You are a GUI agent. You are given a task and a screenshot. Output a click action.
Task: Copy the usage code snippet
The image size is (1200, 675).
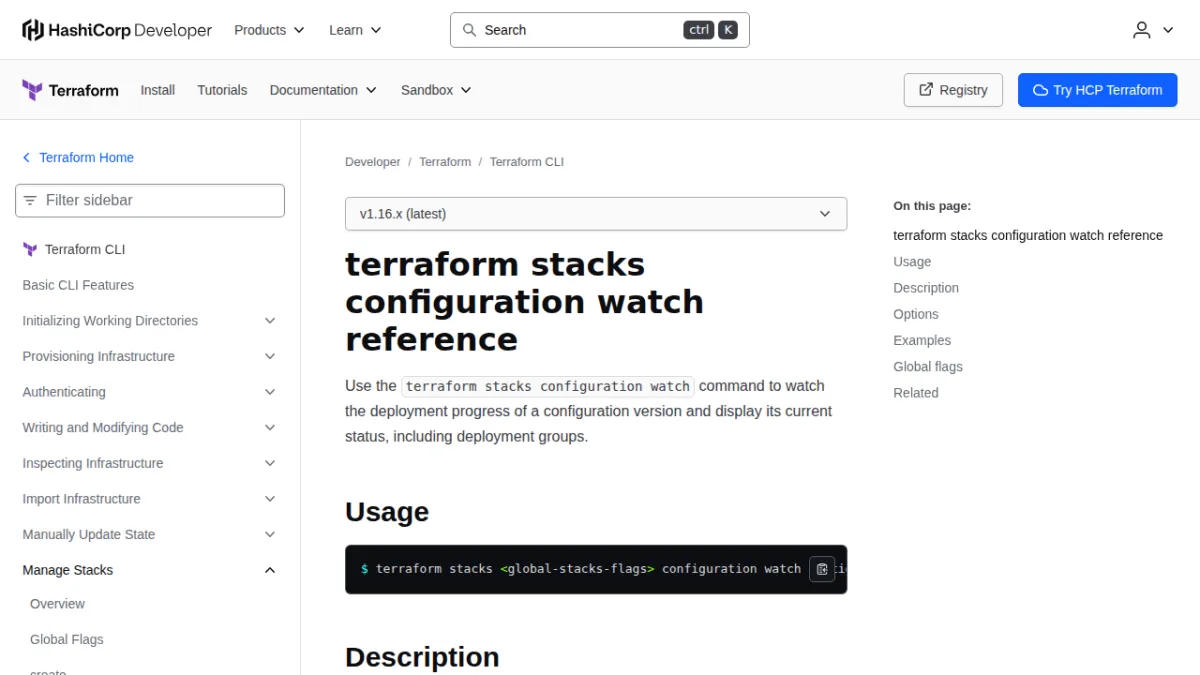click(822, 569)
